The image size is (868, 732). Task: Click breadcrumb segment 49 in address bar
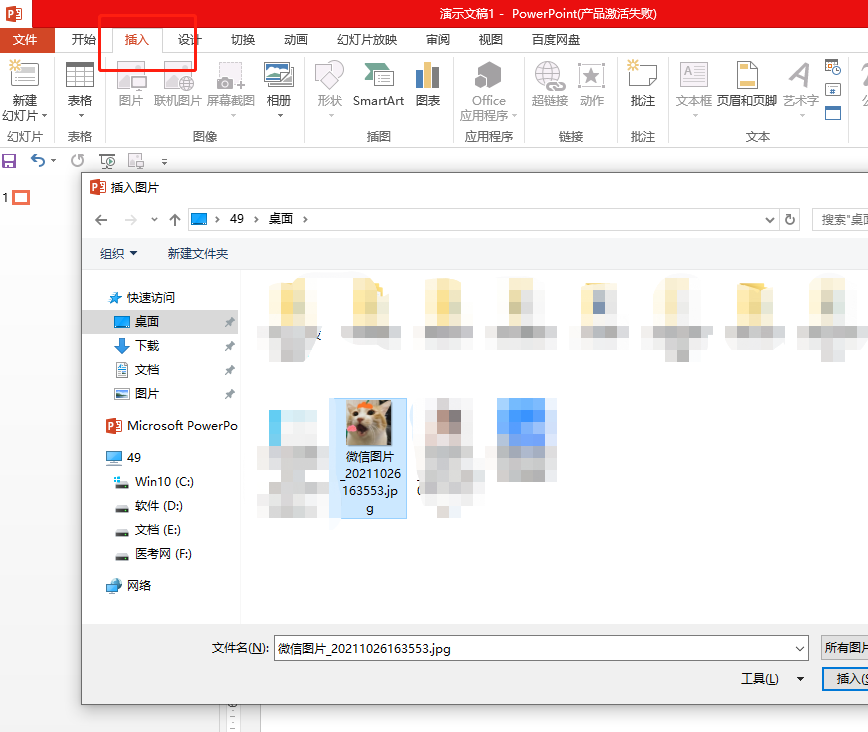[x=237, y=219]
